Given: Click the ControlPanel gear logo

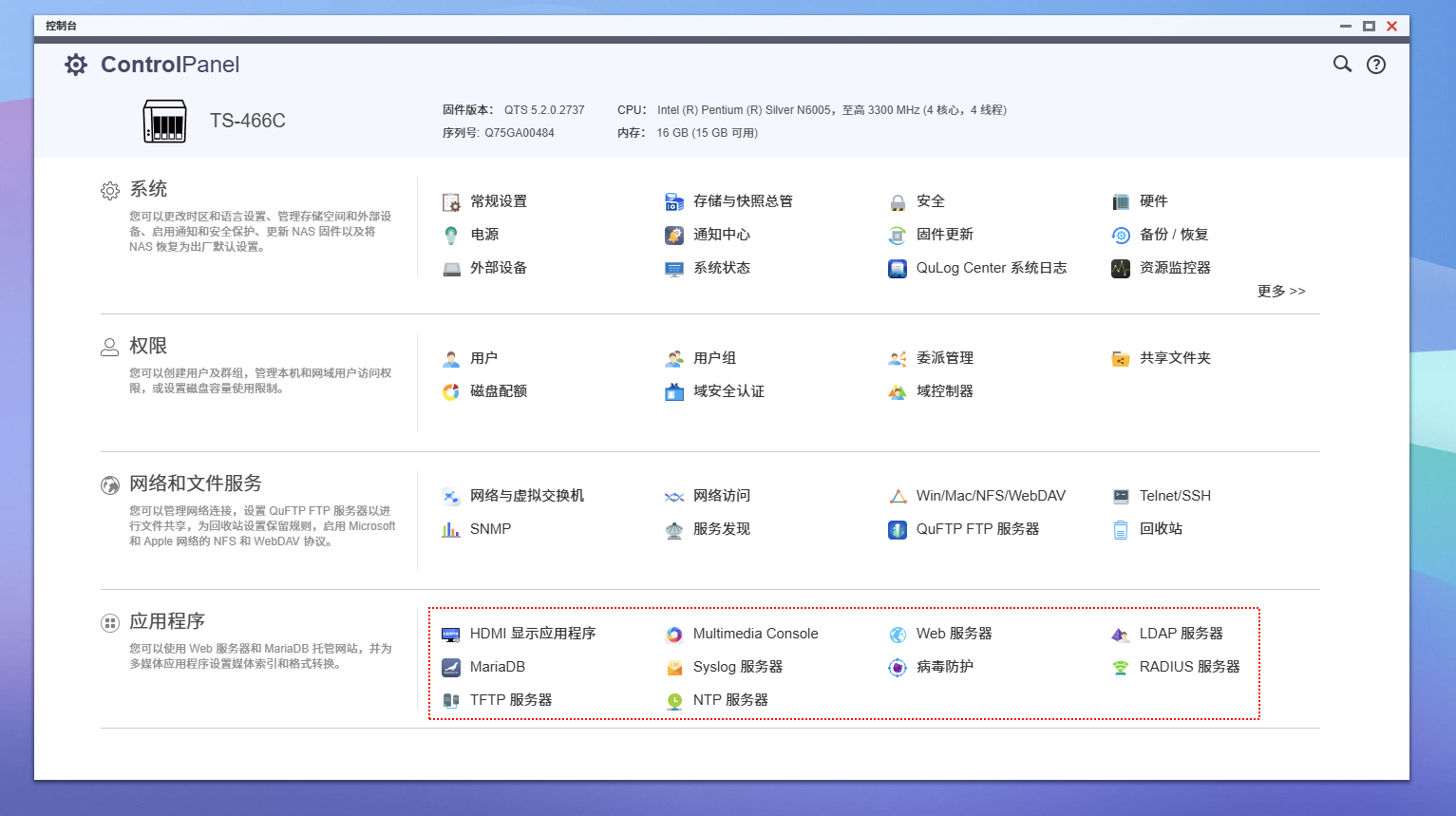Looking at the screenshot, I should tap(76, 65).
